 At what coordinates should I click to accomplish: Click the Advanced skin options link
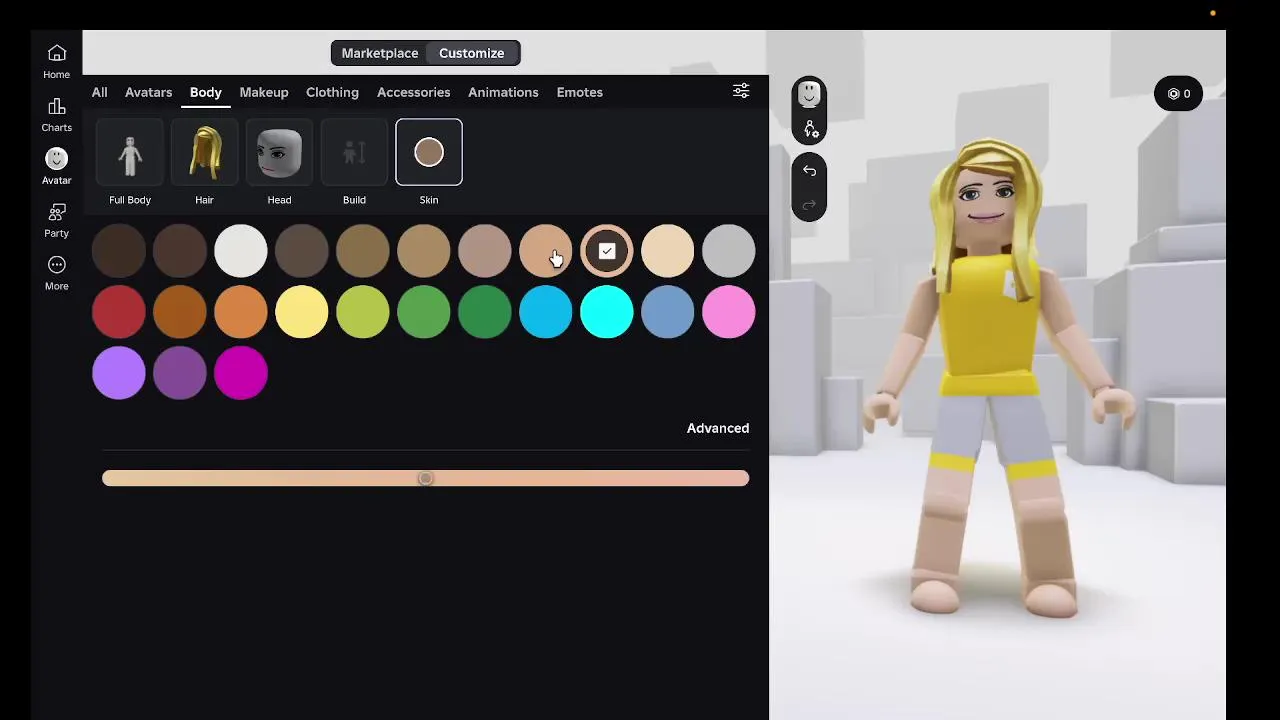[x=718, y=428]
